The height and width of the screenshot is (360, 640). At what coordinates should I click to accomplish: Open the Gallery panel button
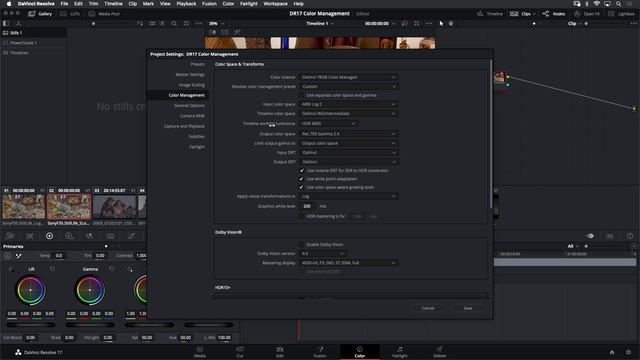click(40, 13)
